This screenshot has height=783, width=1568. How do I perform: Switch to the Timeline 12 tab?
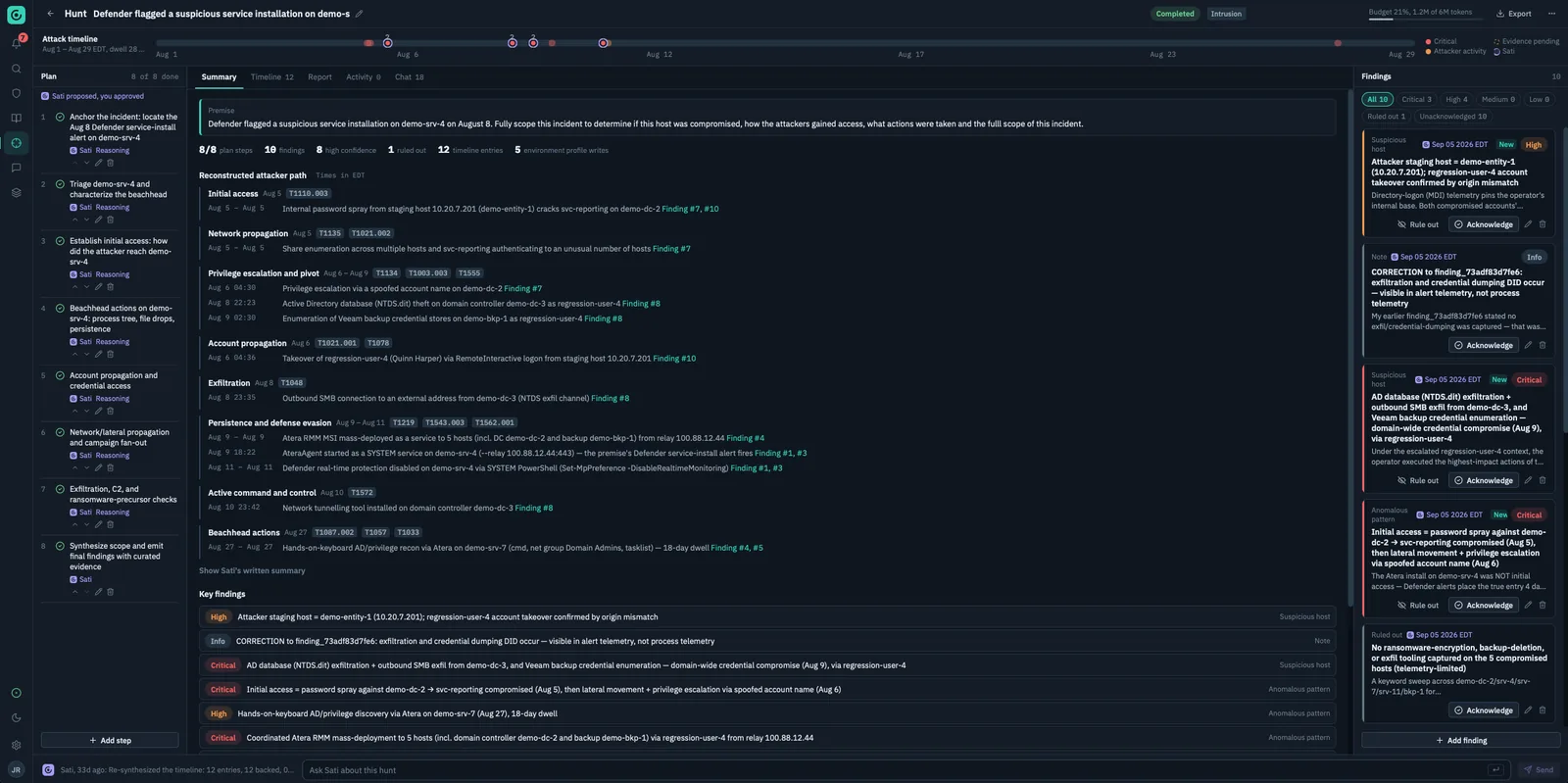click(x=271, y=77)
